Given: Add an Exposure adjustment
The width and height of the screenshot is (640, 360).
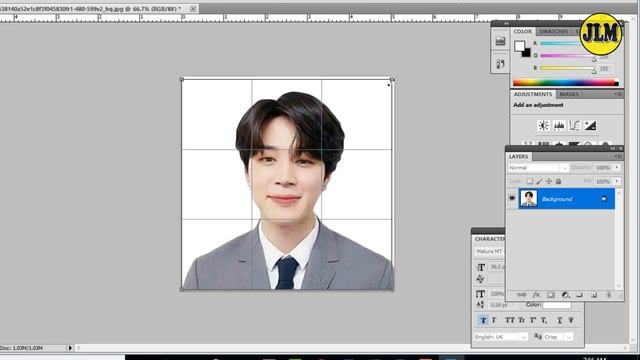Looking at the screenshot, I should 590,126.
